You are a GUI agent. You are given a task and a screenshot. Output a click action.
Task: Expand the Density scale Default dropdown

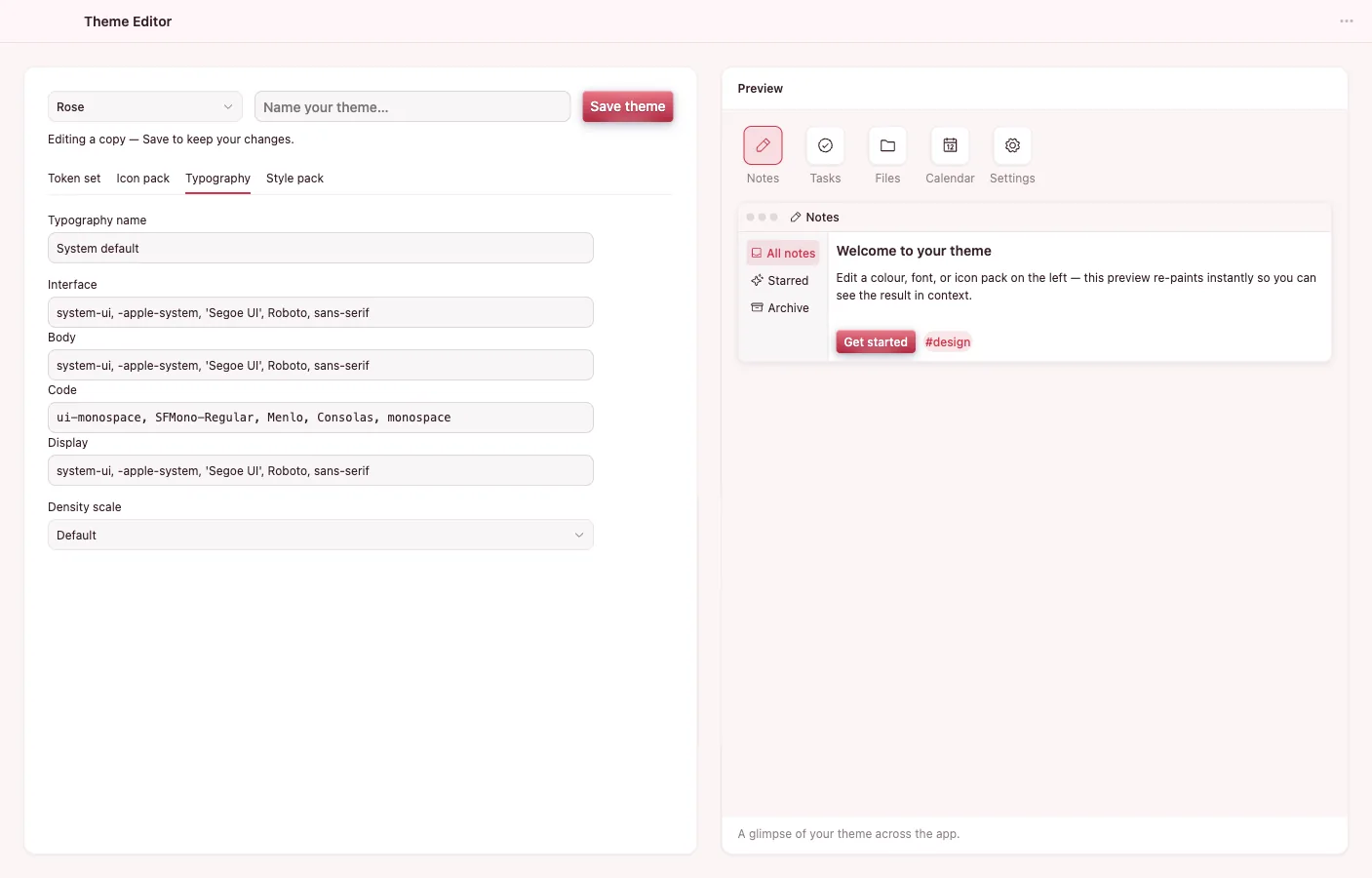[321, 535]
